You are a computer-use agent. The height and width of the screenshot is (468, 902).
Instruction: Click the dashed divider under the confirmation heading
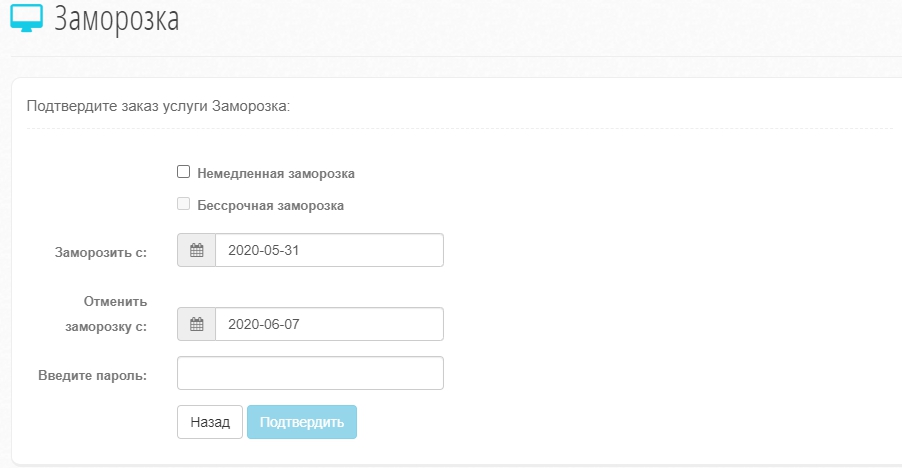point(459,129)
